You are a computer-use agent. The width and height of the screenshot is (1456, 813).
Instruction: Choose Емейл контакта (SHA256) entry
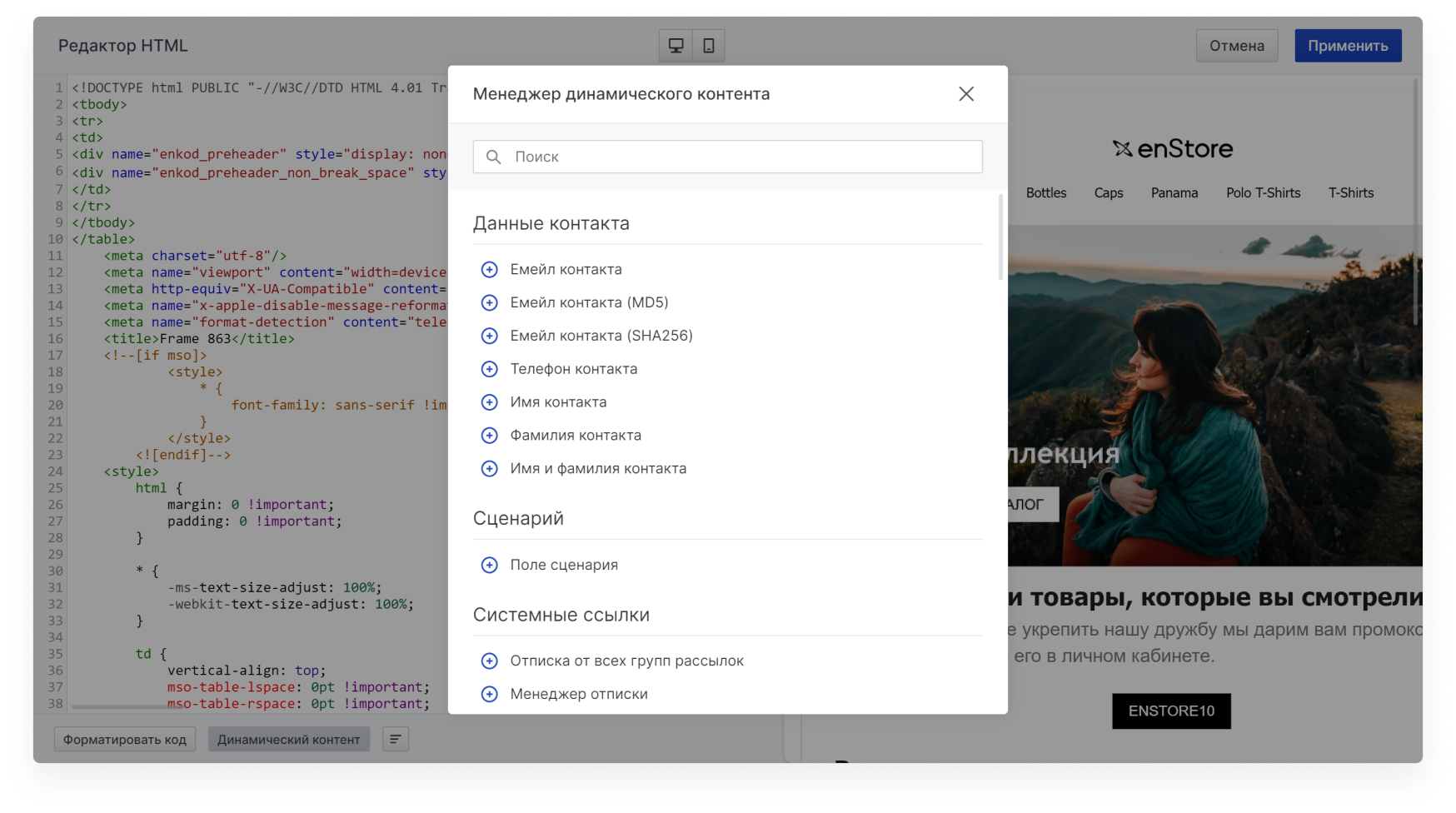[601, 336]
